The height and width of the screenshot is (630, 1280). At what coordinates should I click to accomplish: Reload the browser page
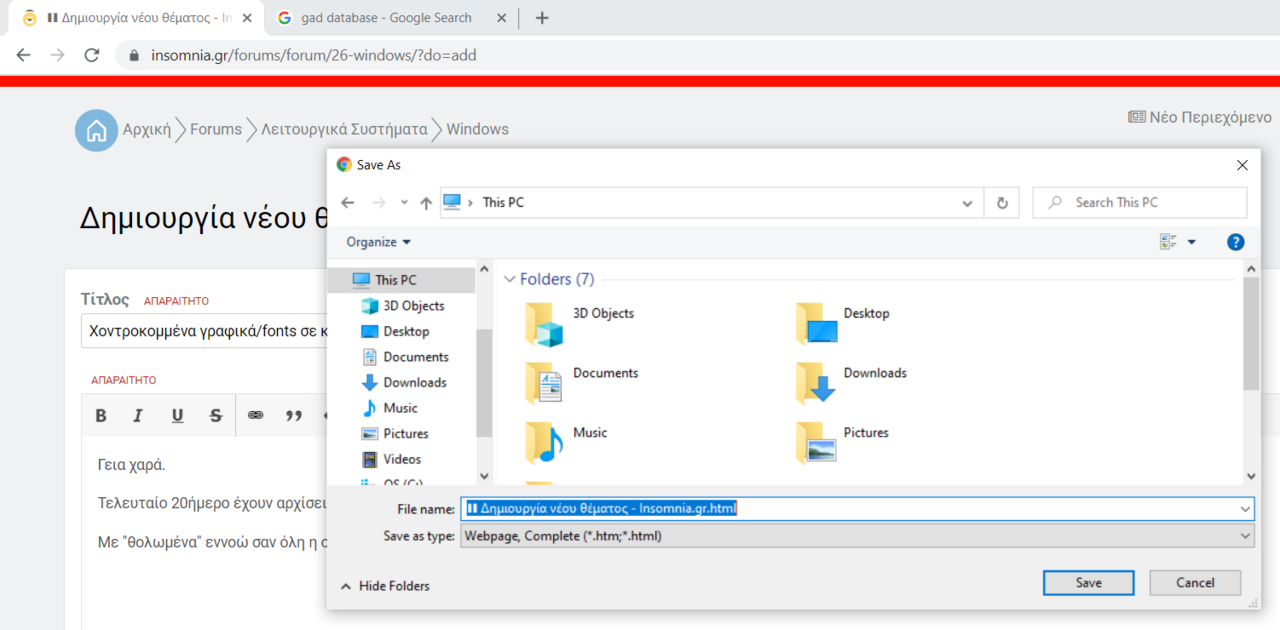click(x=92, y=55)
